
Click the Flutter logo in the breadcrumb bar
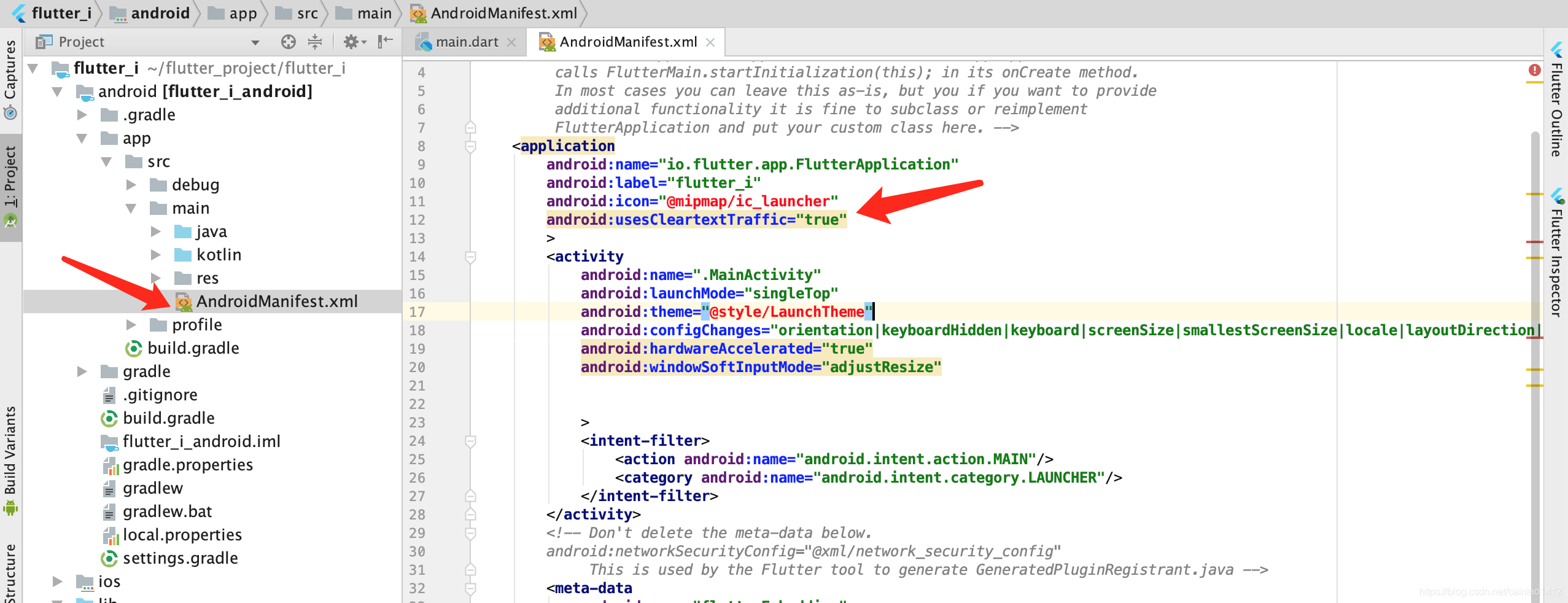coord(18,13)
